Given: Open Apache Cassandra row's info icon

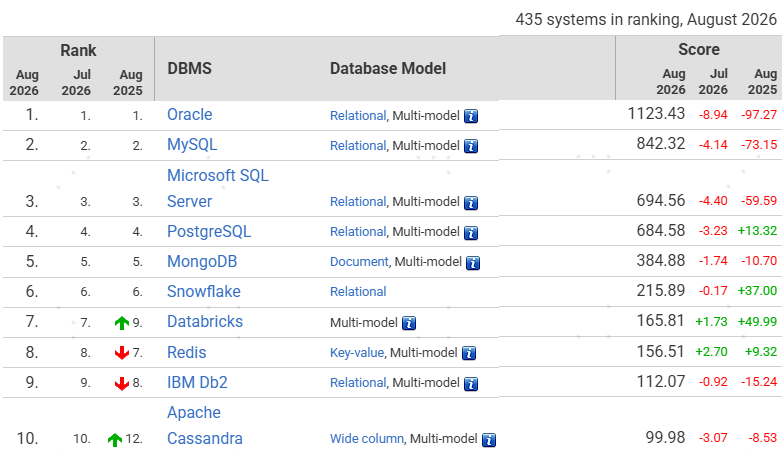Looking at the screenshot, I should (x=488, y=440).
